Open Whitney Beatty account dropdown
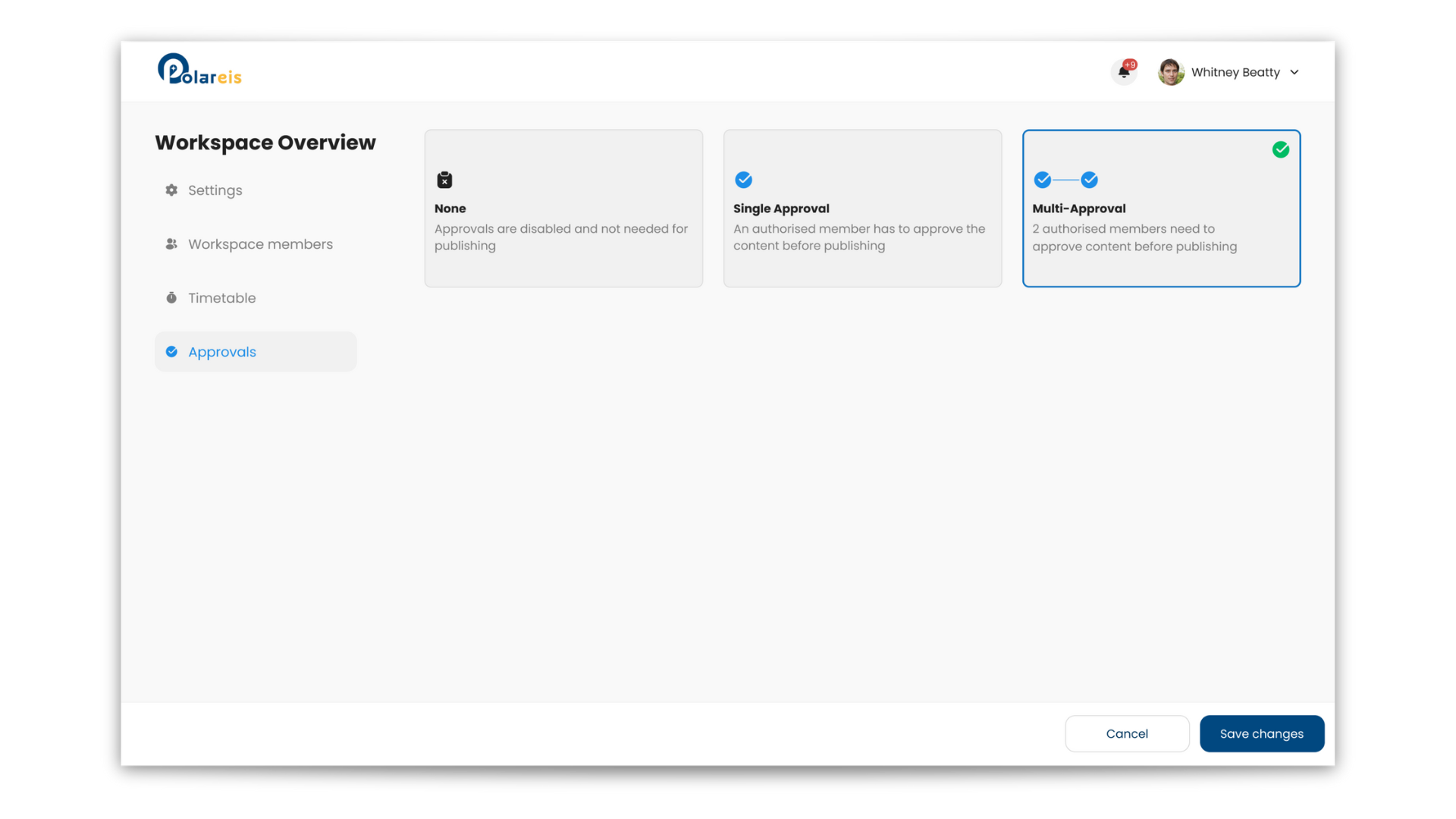 tap(1235, 73)
